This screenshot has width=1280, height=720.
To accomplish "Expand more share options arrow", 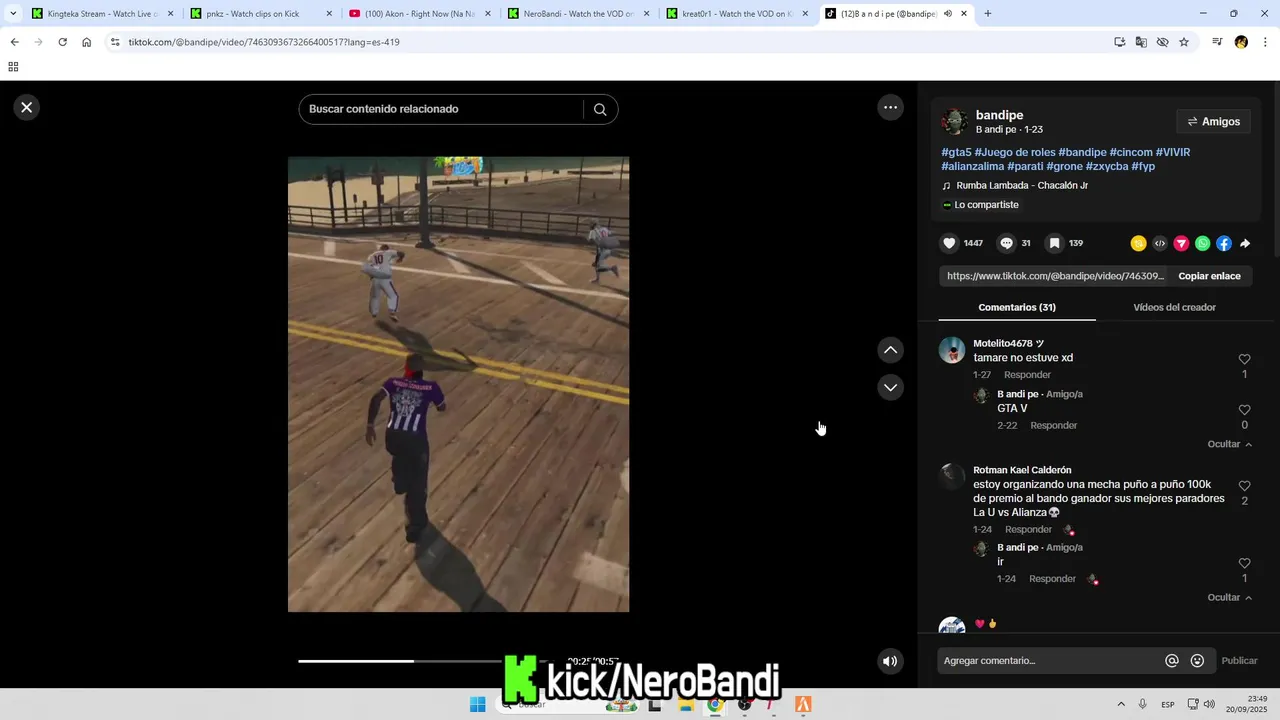I will pos(1245,243).
